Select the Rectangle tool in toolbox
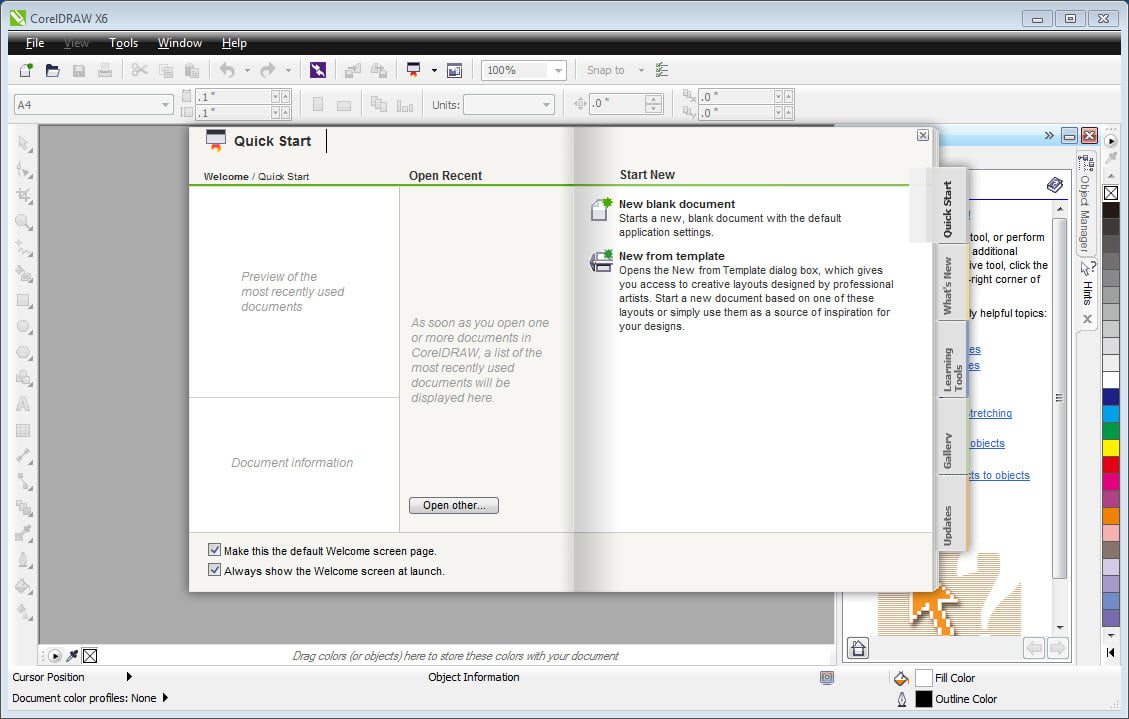 (x=24, y=301)
